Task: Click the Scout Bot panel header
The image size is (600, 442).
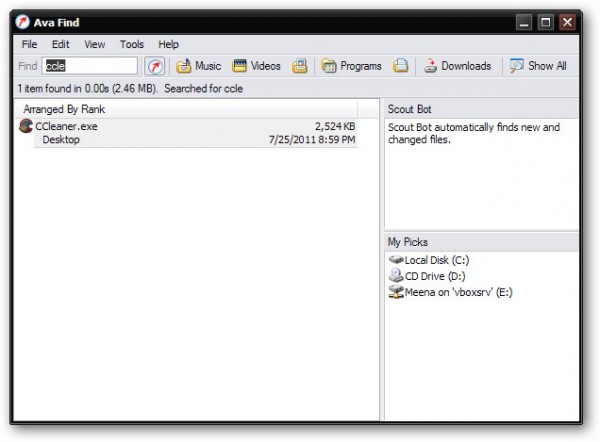Action: pyautogui.click(x=481, y=109)
